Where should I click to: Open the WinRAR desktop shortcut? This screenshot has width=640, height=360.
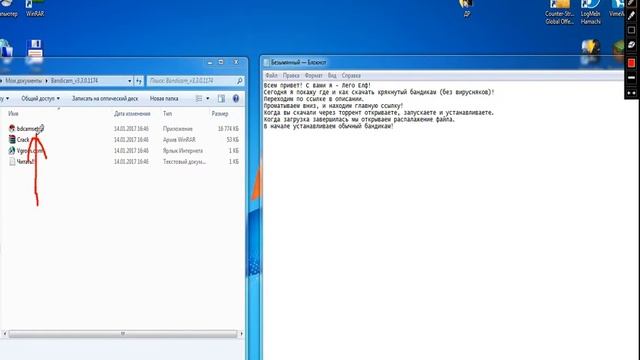click(x=35, y=8)
